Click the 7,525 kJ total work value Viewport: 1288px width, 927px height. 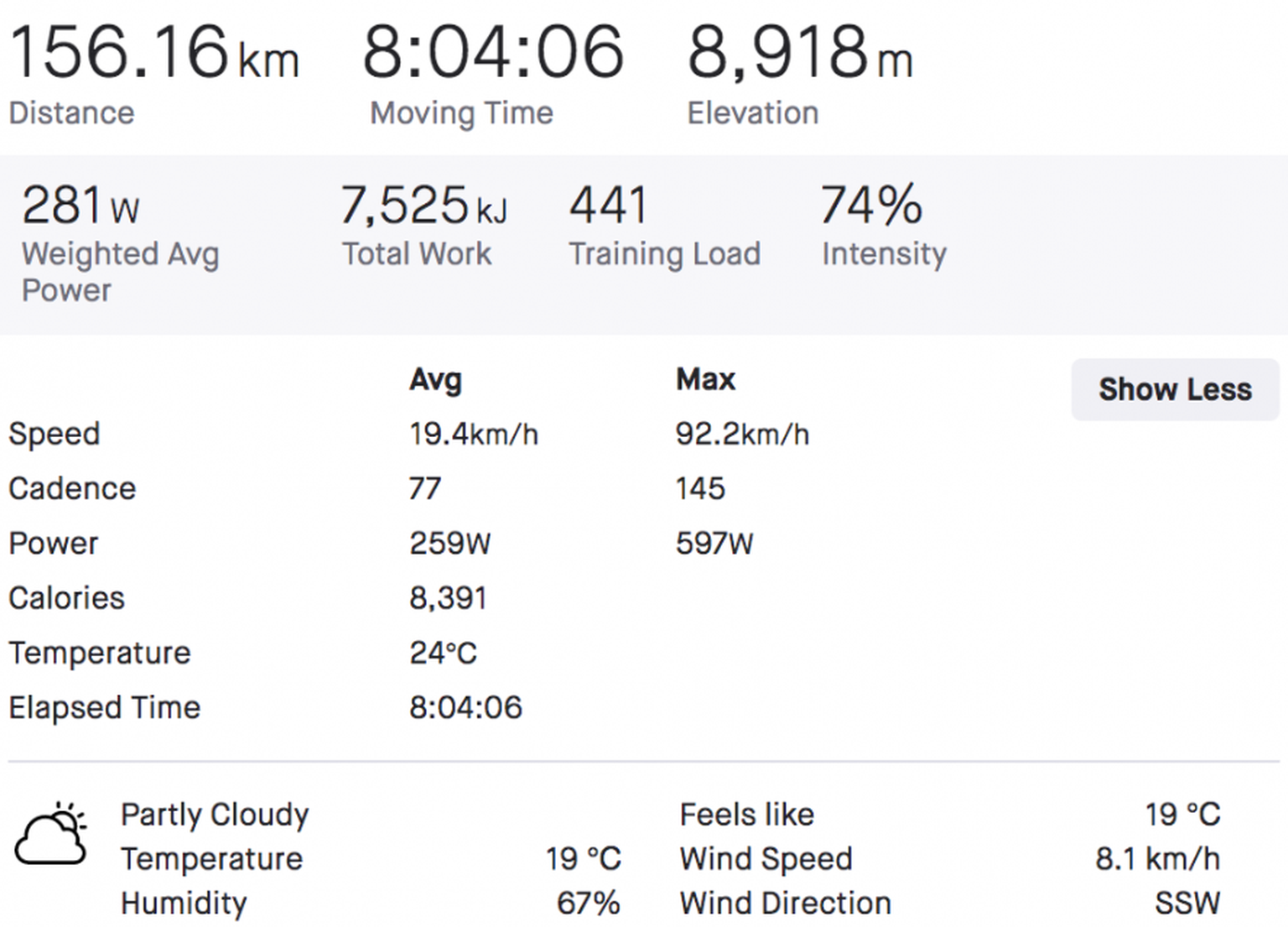423,206
